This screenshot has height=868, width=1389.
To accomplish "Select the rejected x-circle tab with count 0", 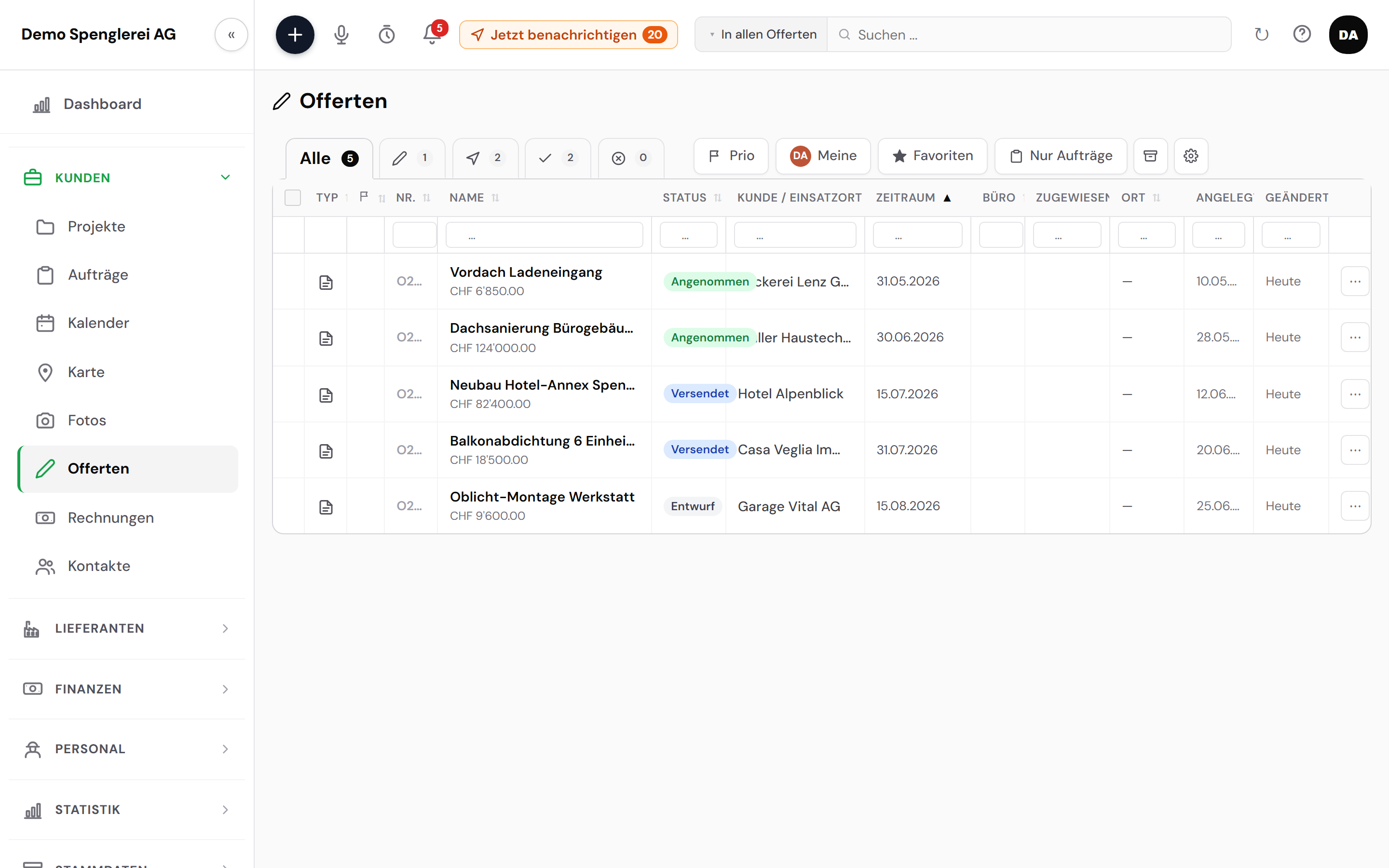I will click(x=631, y=158).
